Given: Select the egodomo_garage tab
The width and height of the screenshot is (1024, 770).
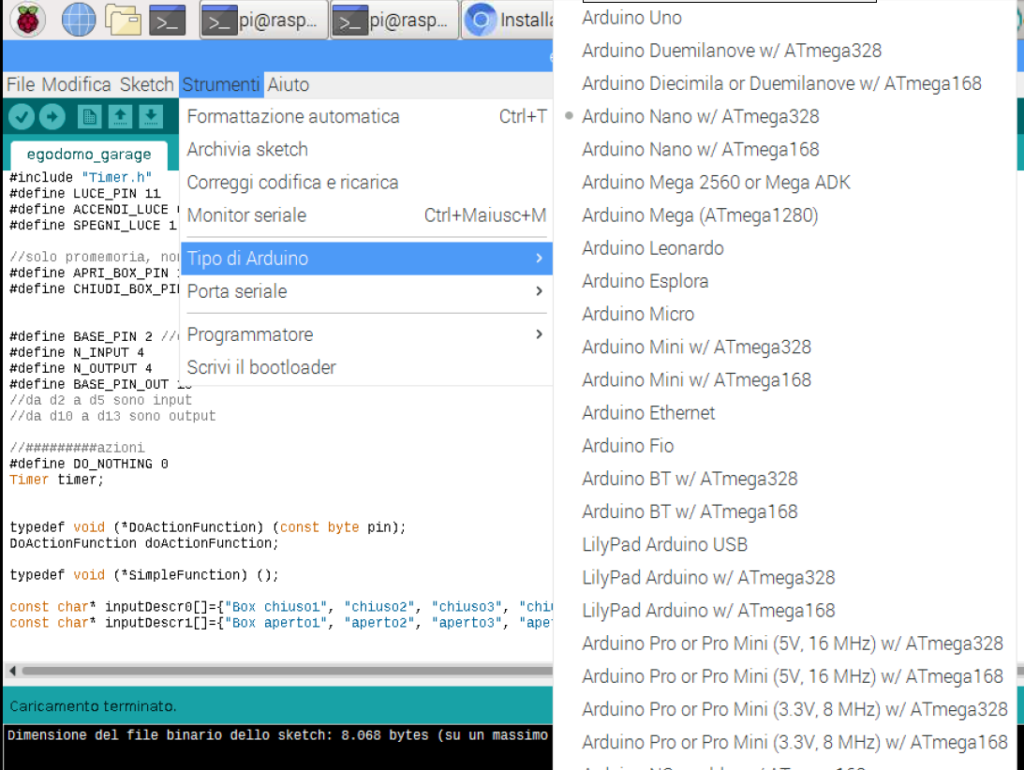Looking at the screenshot, I should tap(89, 155).
